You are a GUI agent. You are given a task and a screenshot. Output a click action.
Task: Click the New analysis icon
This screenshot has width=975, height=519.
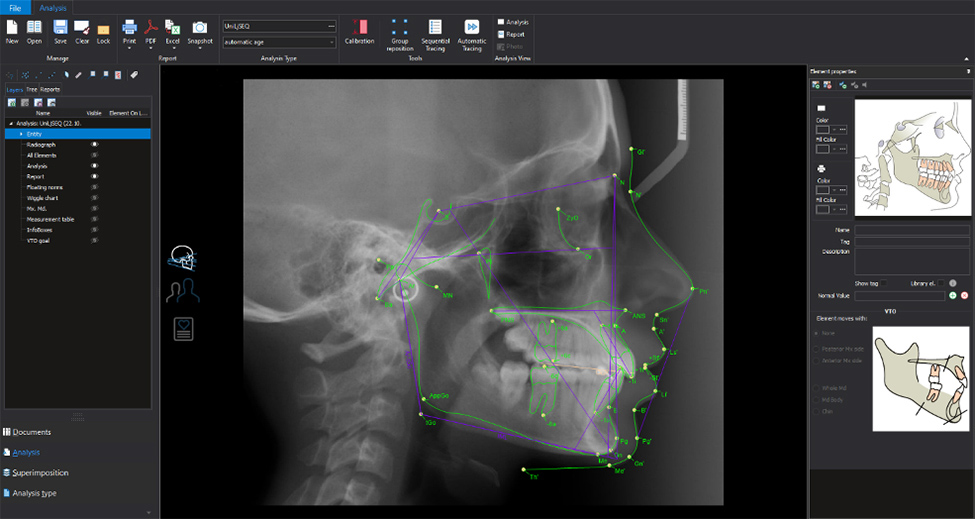coord(12,30)
